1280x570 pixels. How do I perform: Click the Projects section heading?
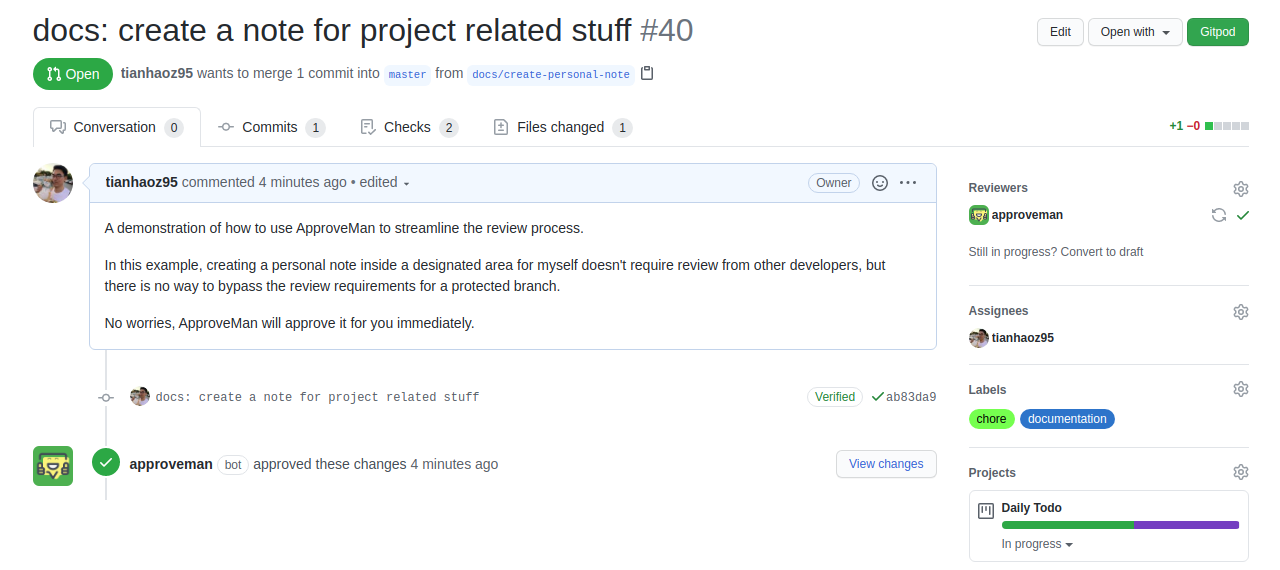click(x=992, y=473)
